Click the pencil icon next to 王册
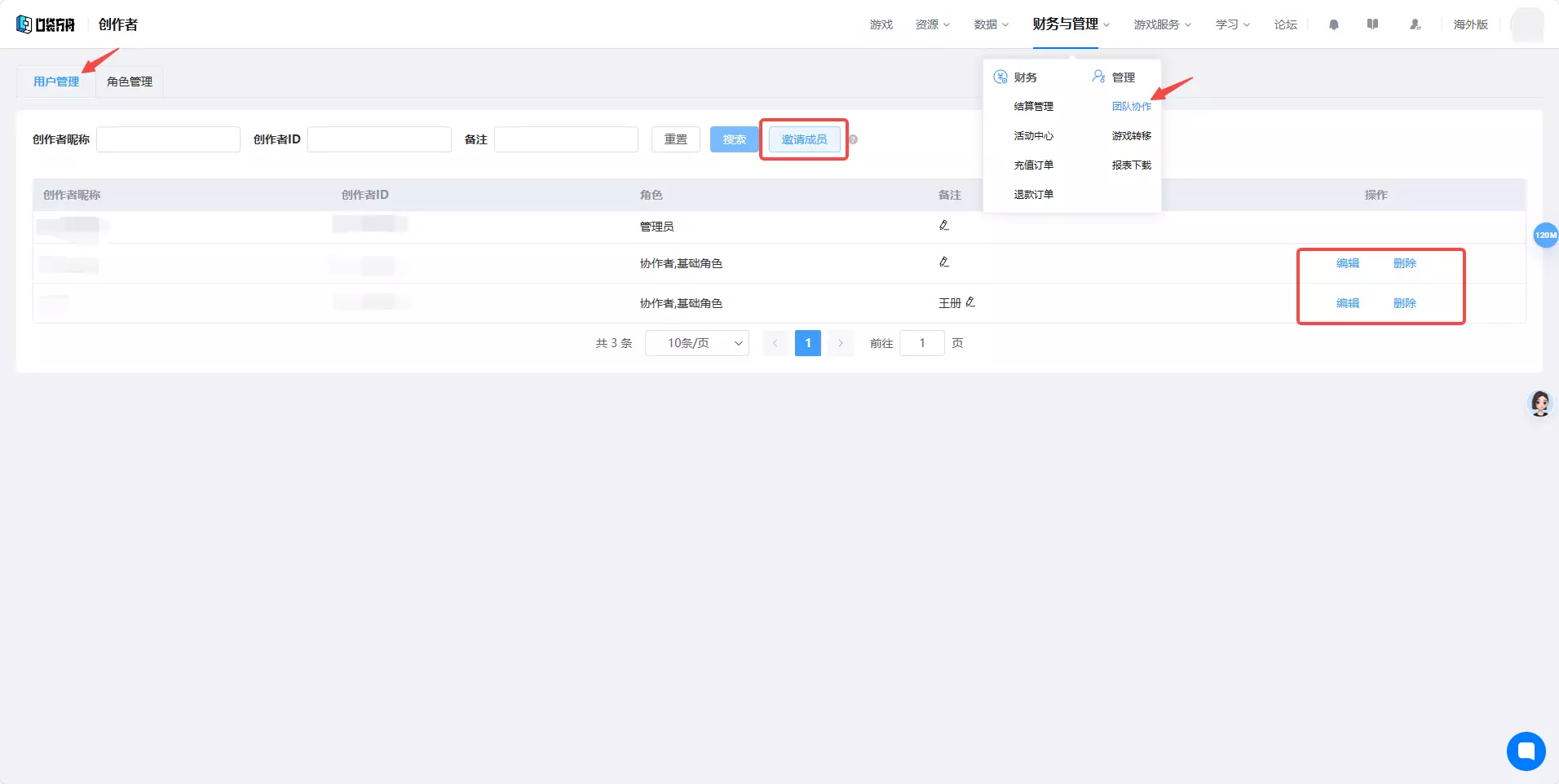1559x784 pixels. (x=970, y=302)
